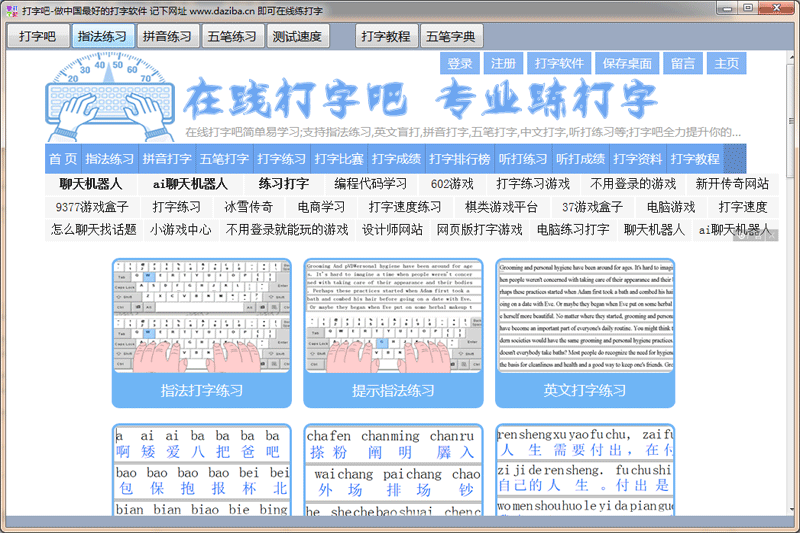The image size is (800, 533).
Task: Open the 打字速度练习 link
Action: tap(405, 207)
